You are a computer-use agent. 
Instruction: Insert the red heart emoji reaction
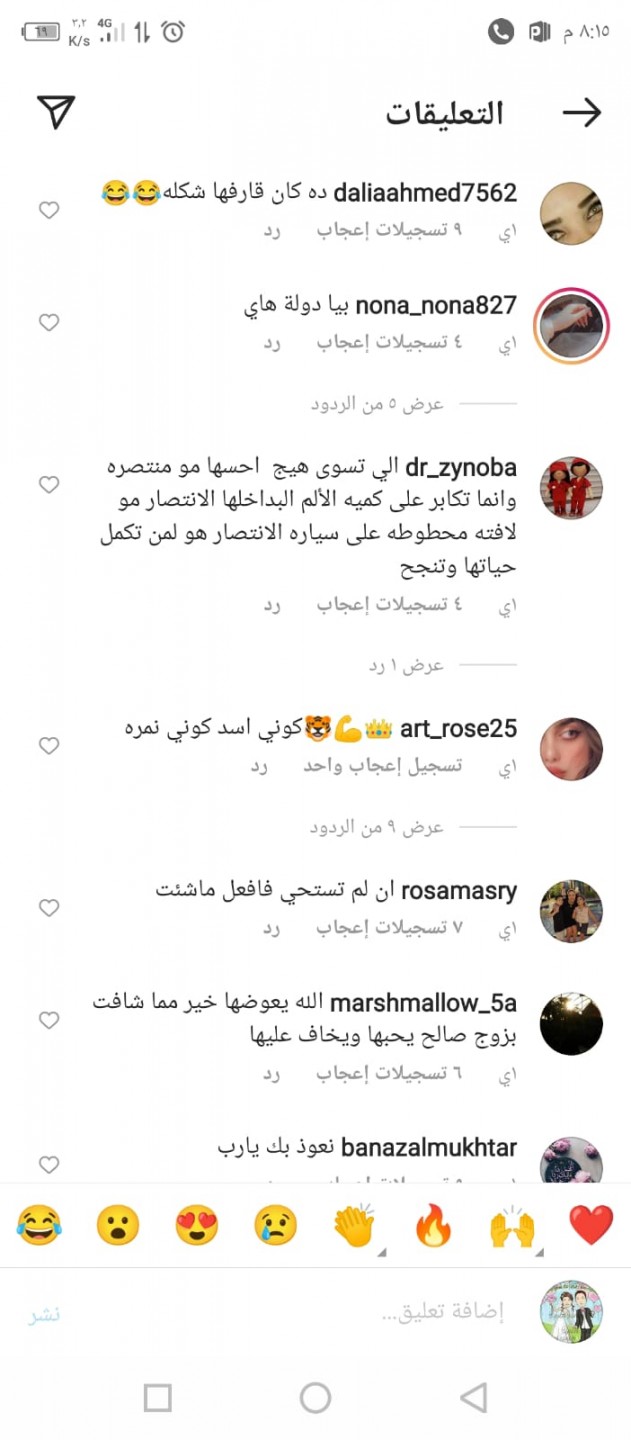point(591,1225)
